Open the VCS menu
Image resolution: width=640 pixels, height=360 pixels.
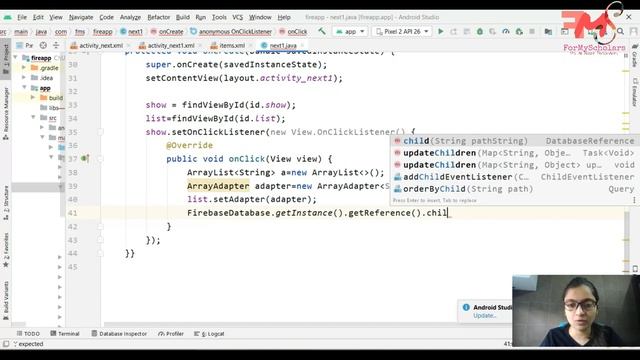click(x=238, y=17)
